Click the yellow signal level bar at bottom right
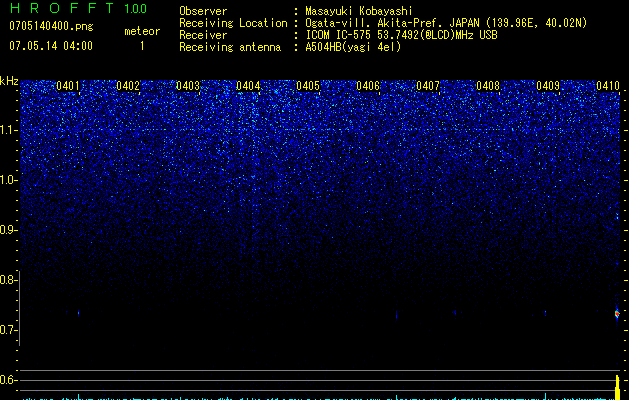This screenshot has width=629, height=400. coord(617,387)
